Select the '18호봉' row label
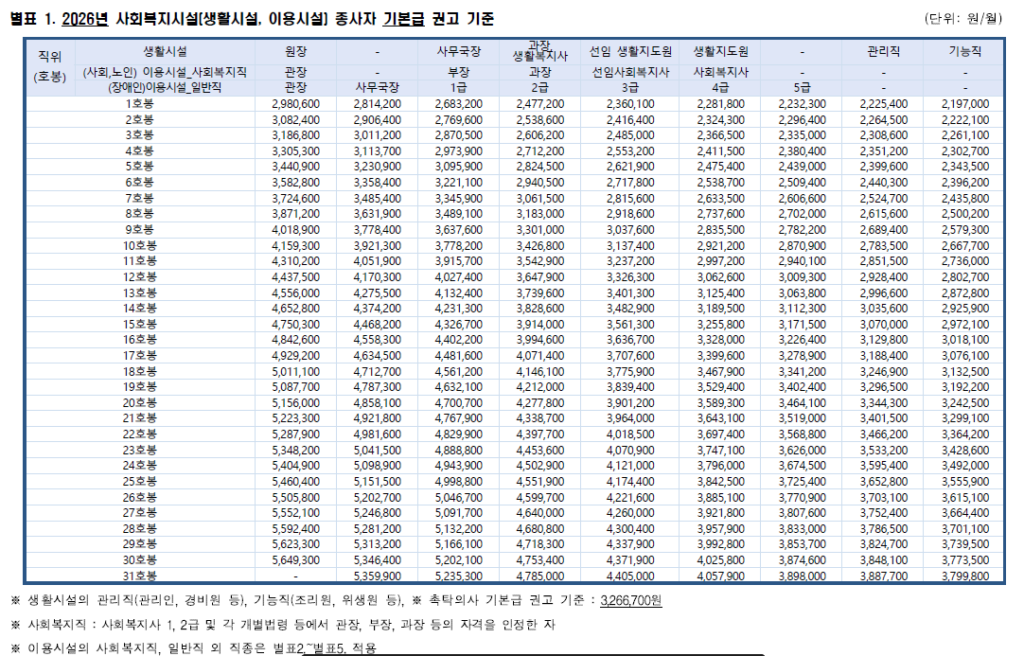 140,371
